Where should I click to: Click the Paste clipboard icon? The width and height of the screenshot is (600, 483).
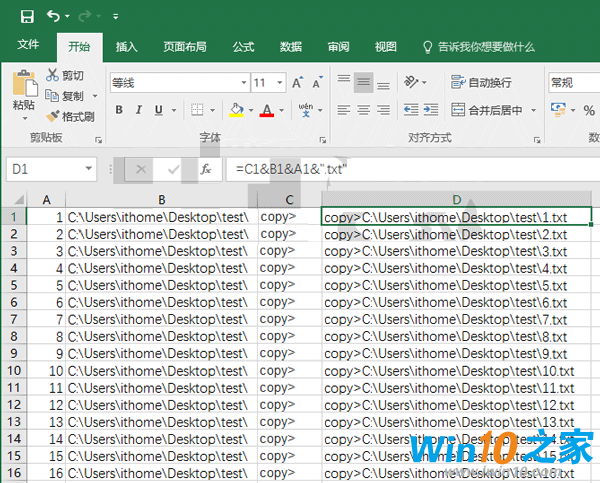pos(23,87)
